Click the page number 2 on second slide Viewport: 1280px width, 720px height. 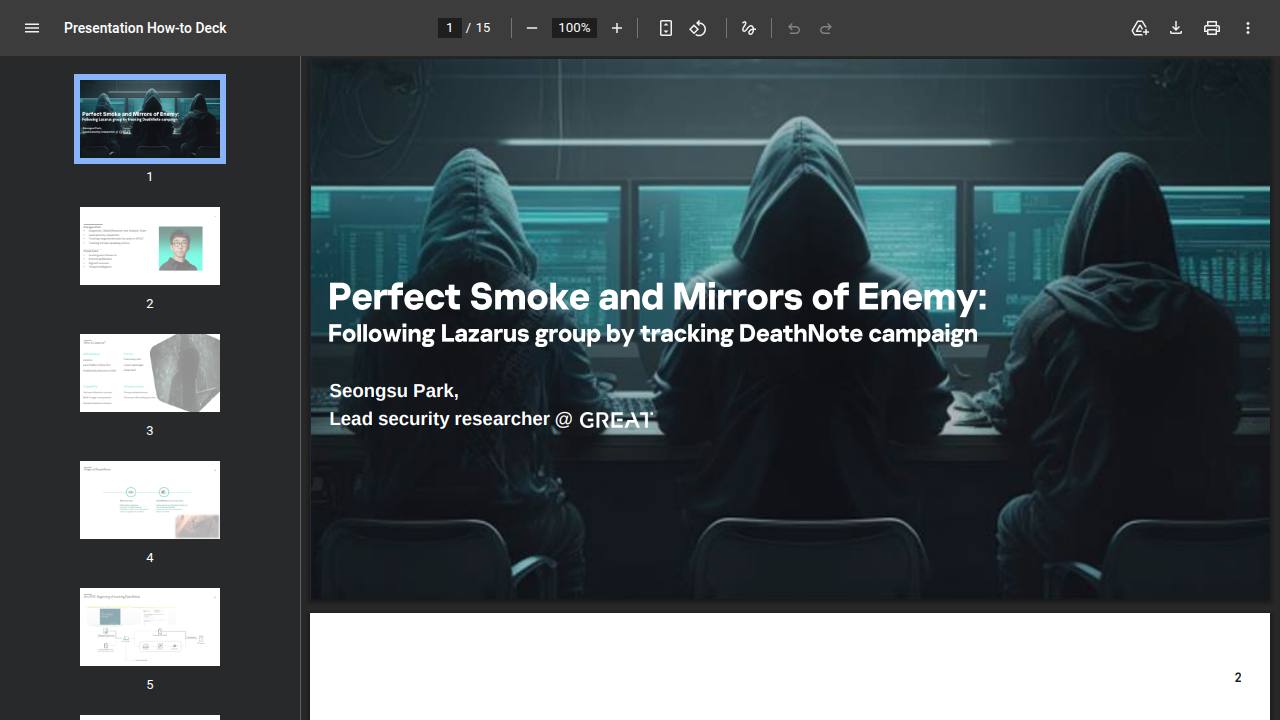1238,677
